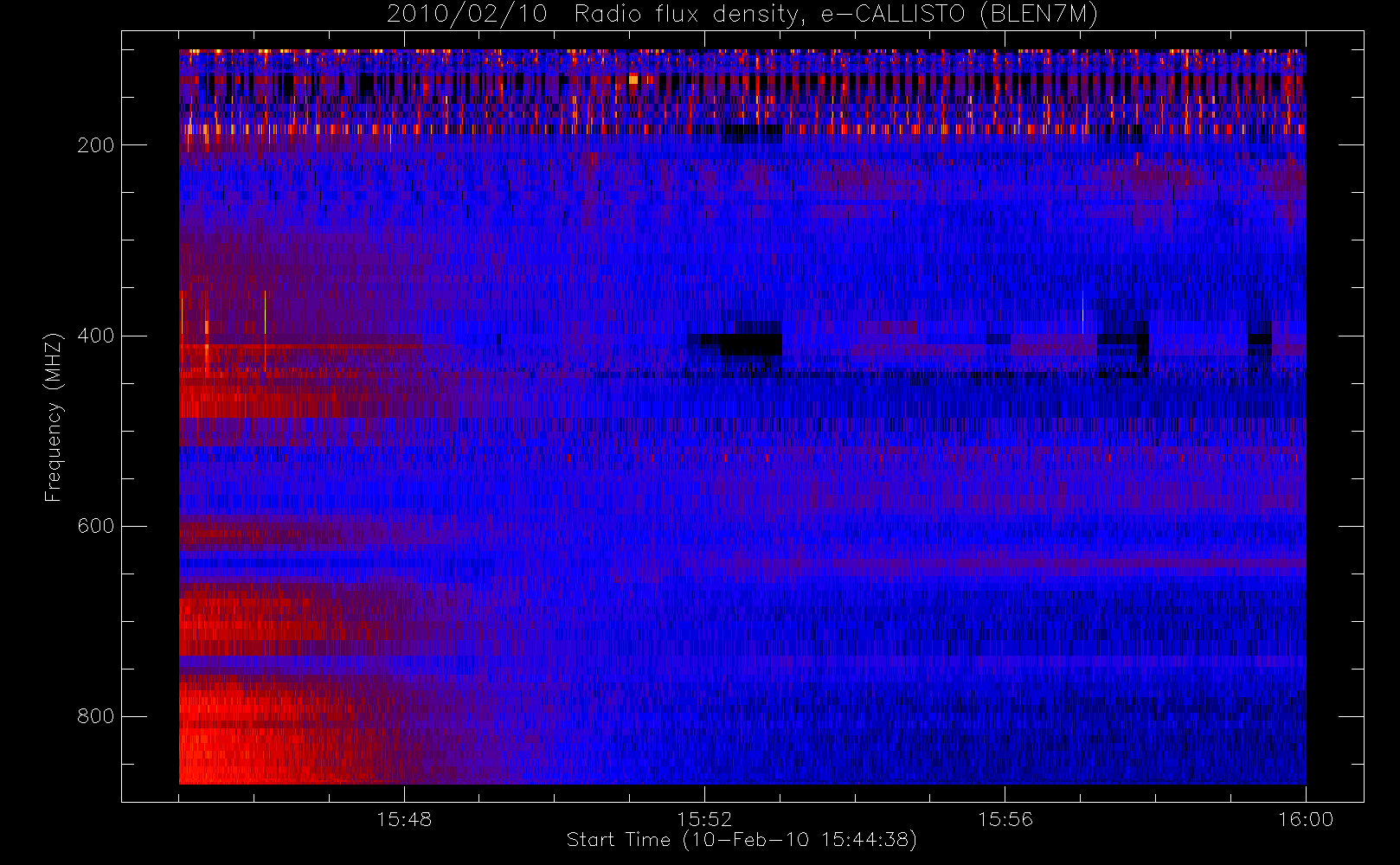Click the 15:48 time axis label
Screen dimensions: 1400x865
pos(404,819)
